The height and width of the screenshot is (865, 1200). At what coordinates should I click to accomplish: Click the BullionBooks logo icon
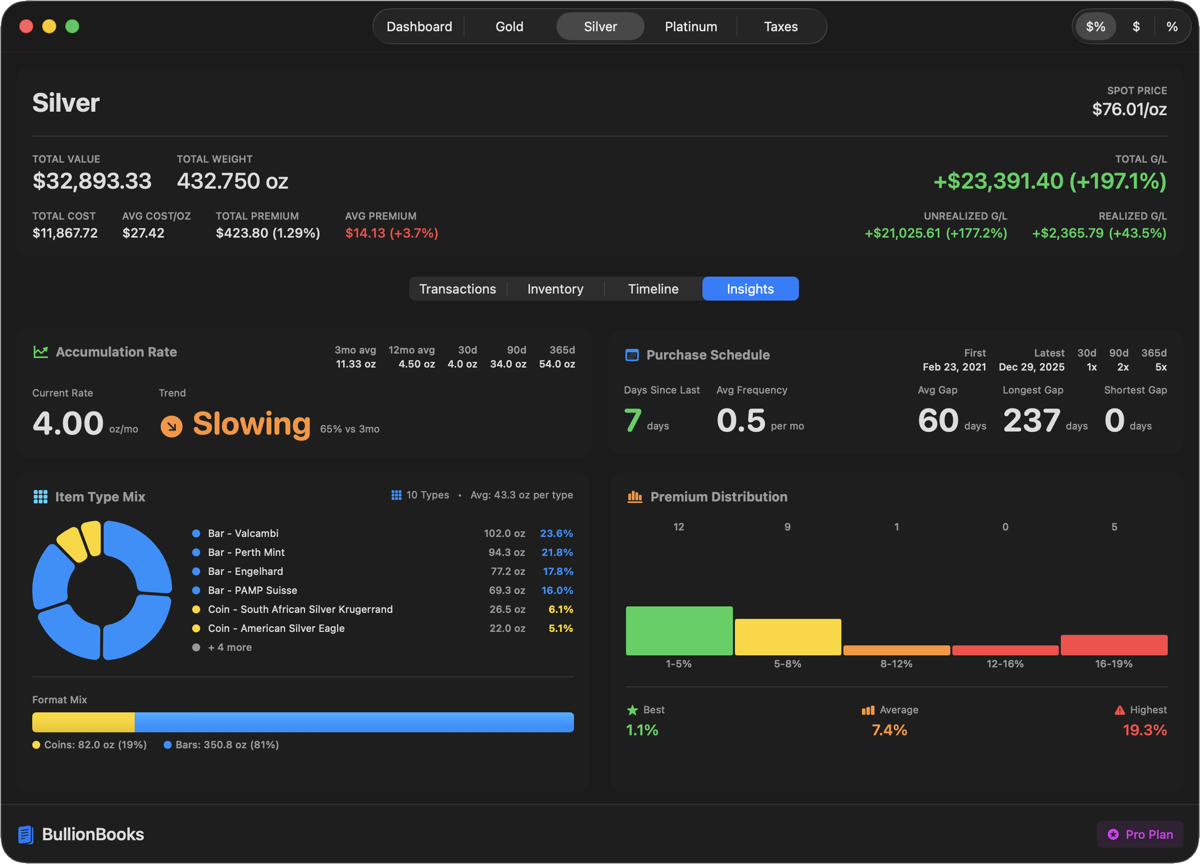coord(26,835)
